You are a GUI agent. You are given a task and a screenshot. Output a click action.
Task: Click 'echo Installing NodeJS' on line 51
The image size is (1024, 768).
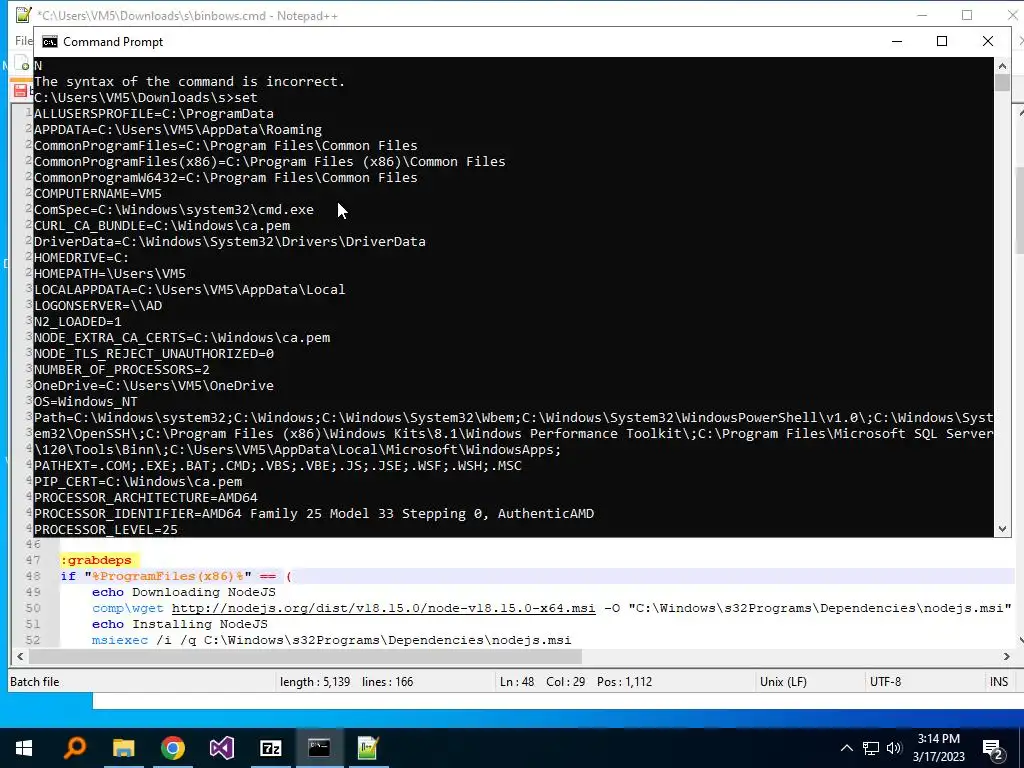pyautogui.click(x=180, y=624)
